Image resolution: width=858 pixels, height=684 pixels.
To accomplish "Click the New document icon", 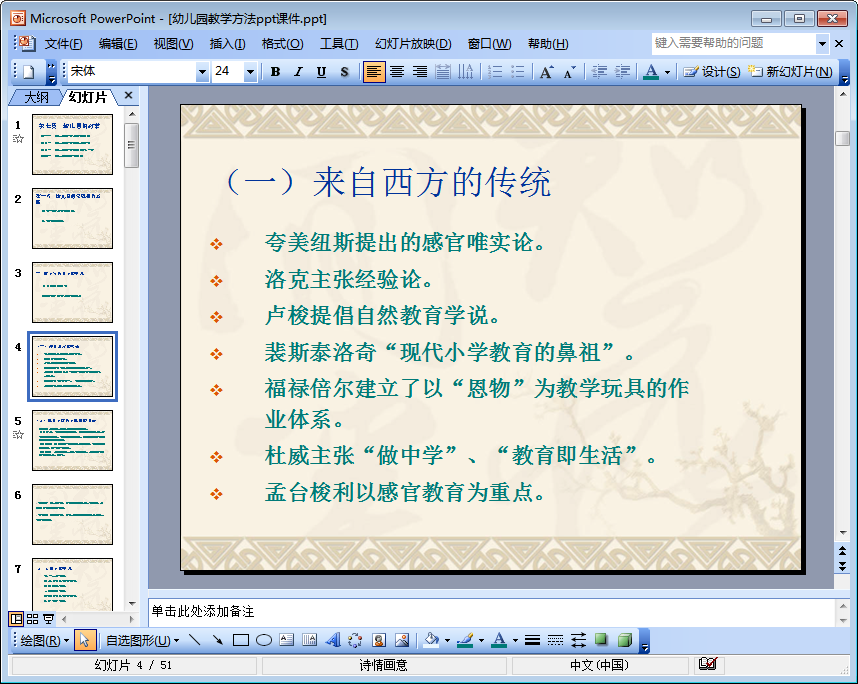I will pyautogui.click(x=28, y=72).
